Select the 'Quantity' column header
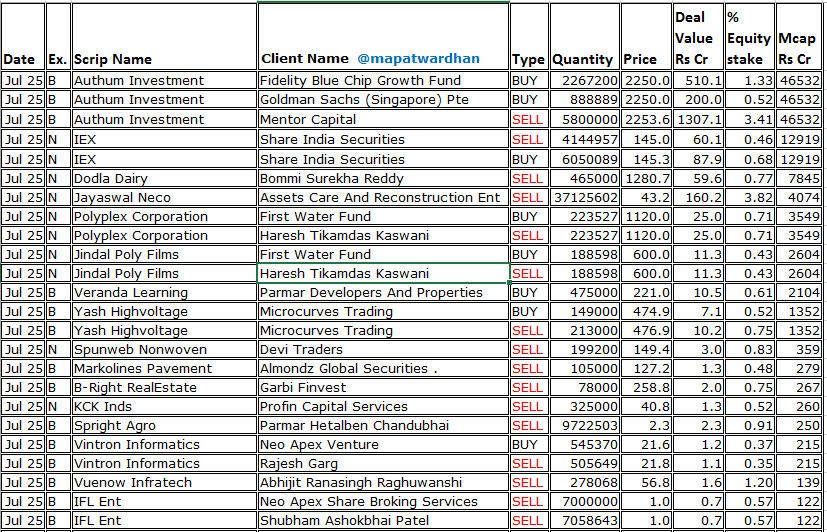Viewport: 827px width, 532px height. [x=584, y=36]
